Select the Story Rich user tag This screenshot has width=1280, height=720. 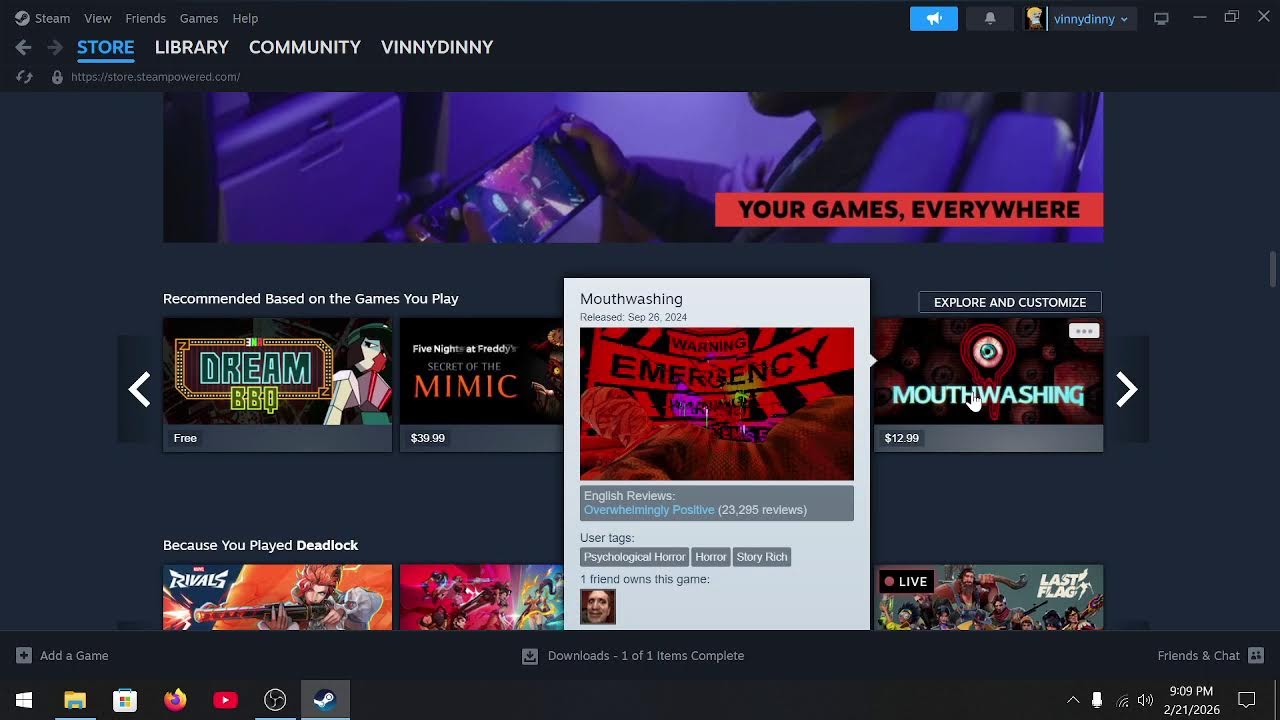[762, 557]
